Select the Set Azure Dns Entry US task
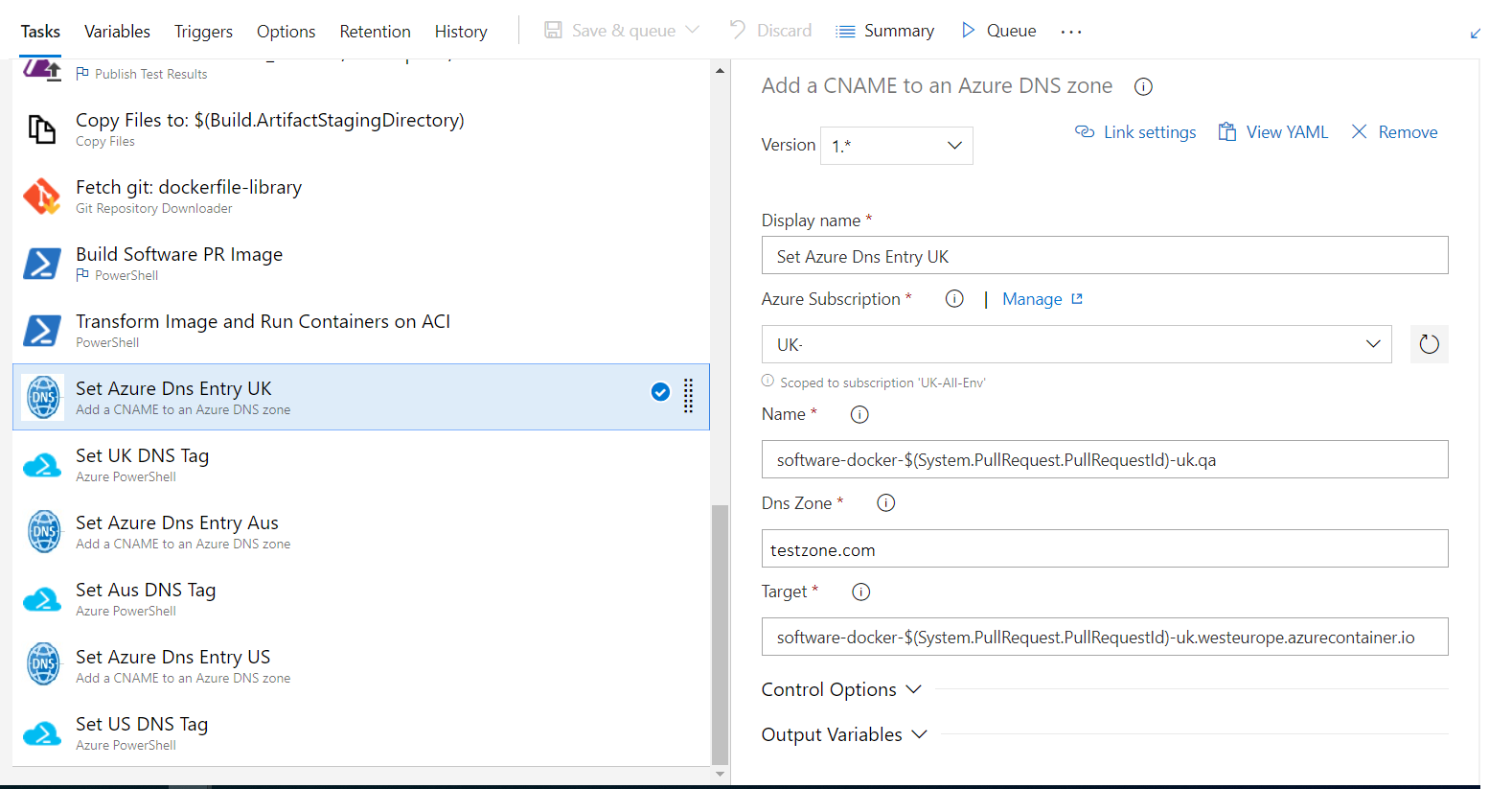 click(361, 665)
